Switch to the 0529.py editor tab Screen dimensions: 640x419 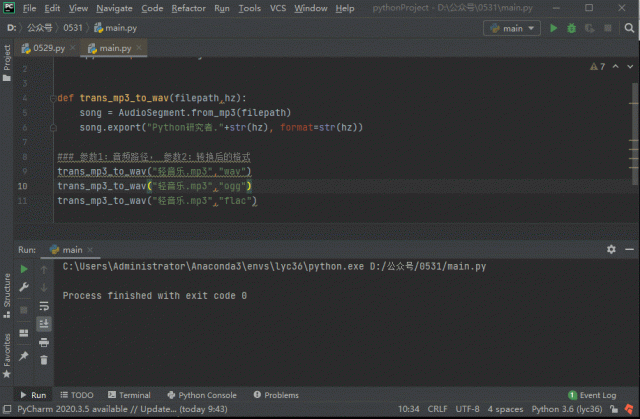(49, 47)
